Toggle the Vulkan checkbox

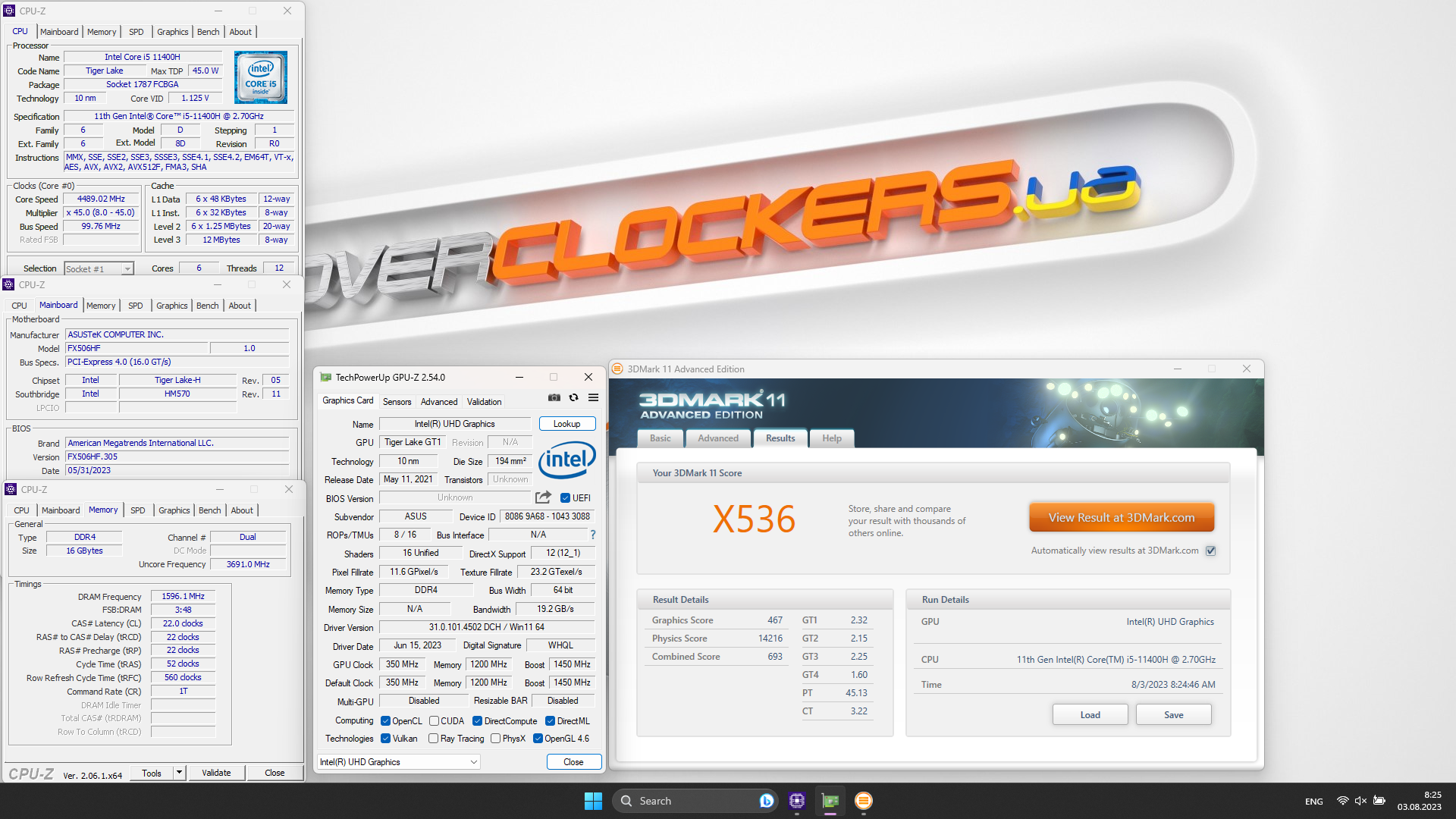pyautogui.click(x=385, y=739)
